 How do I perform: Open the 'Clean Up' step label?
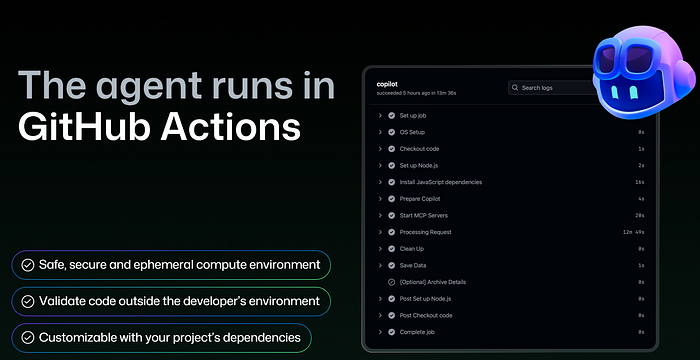click(x=412, y=249)
